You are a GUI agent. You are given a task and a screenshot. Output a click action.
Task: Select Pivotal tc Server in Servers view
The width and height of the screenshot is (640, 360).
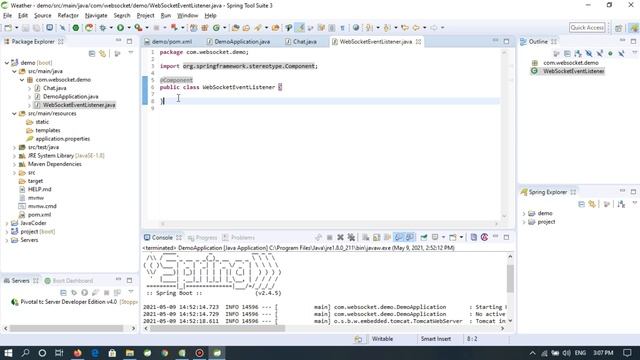tap(69, 302)
